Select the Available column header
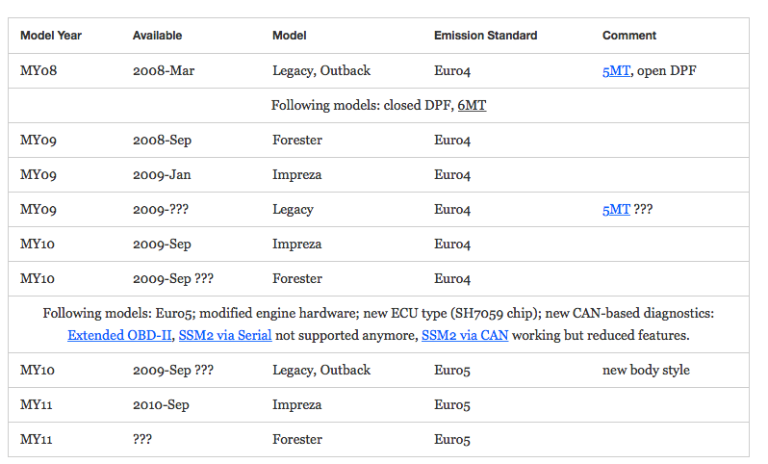 point(157,36)
